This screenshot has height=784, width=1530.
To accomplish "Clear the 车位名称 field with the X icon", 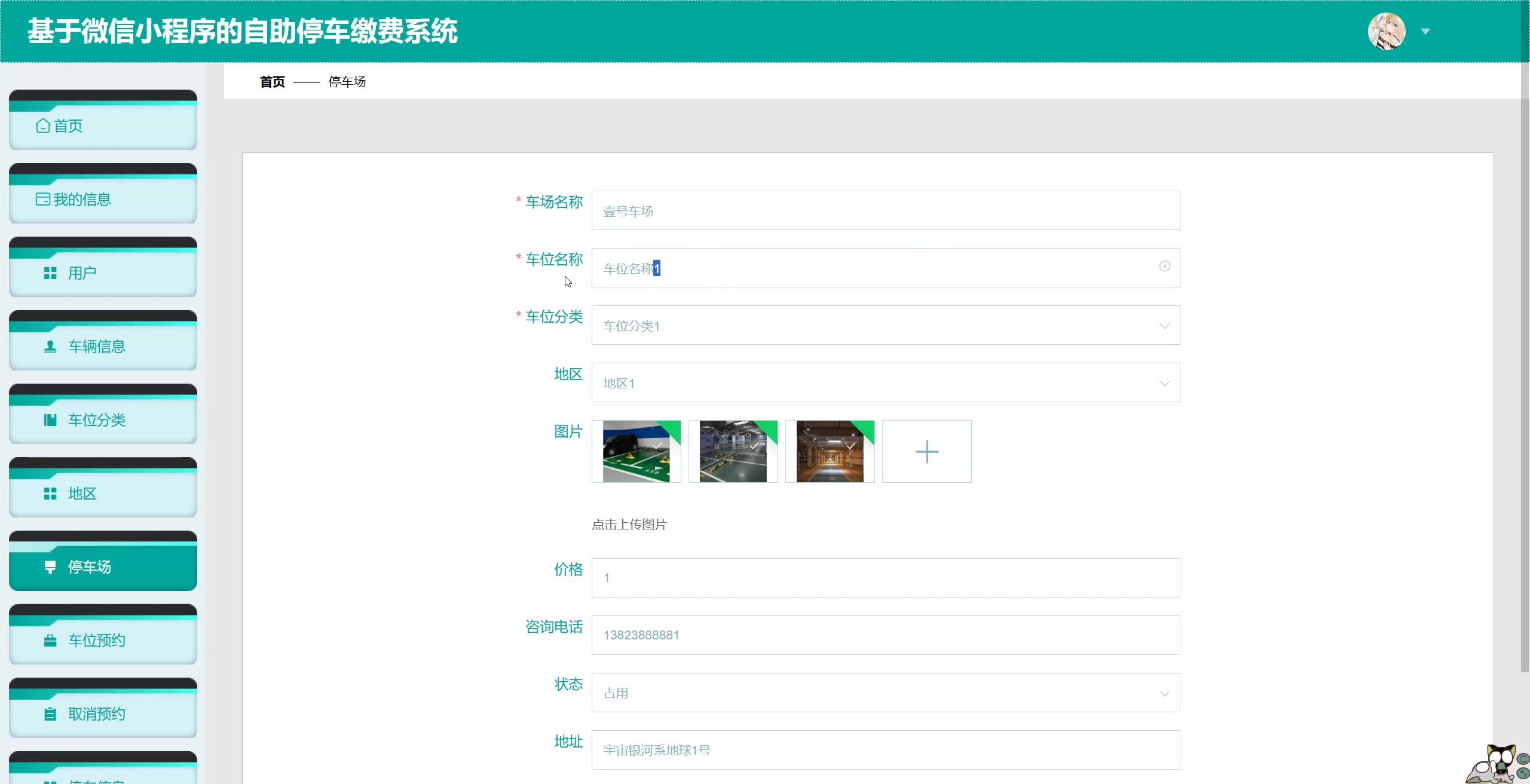I will pos(1164,267).
